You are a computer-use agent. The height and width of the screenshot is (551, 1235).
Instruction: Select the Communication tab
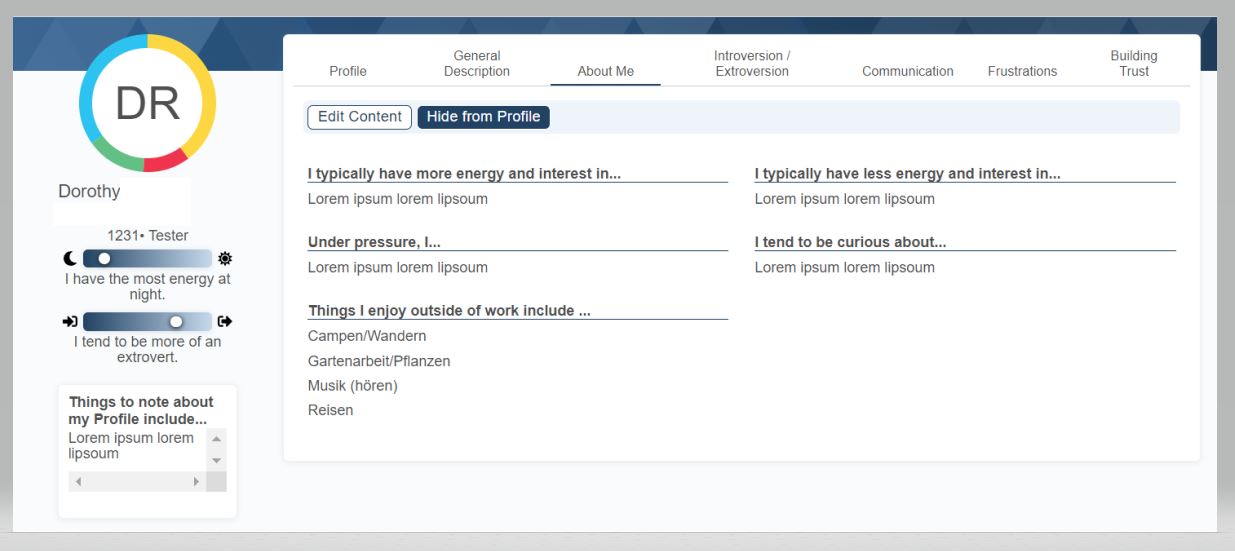pyautogui.click(x=907, y=71)
